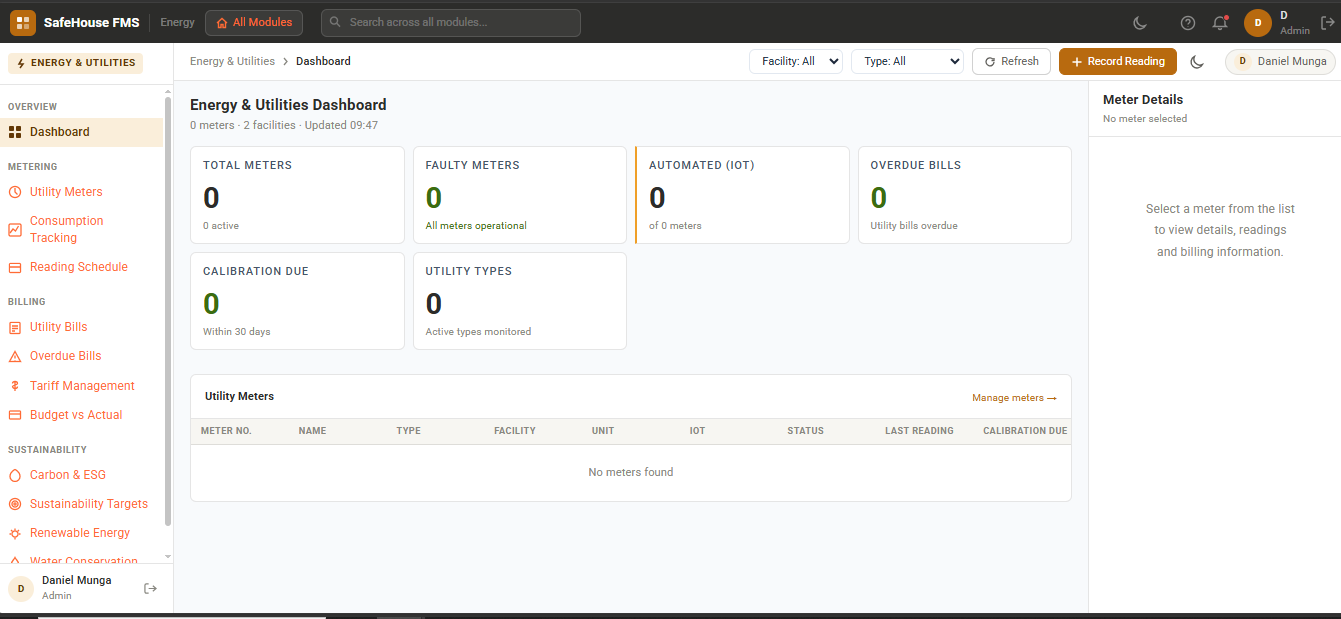This screenshot has width=1341, height=619.
Task: Click the orange D avatar in header
Action: point(1258,22)
